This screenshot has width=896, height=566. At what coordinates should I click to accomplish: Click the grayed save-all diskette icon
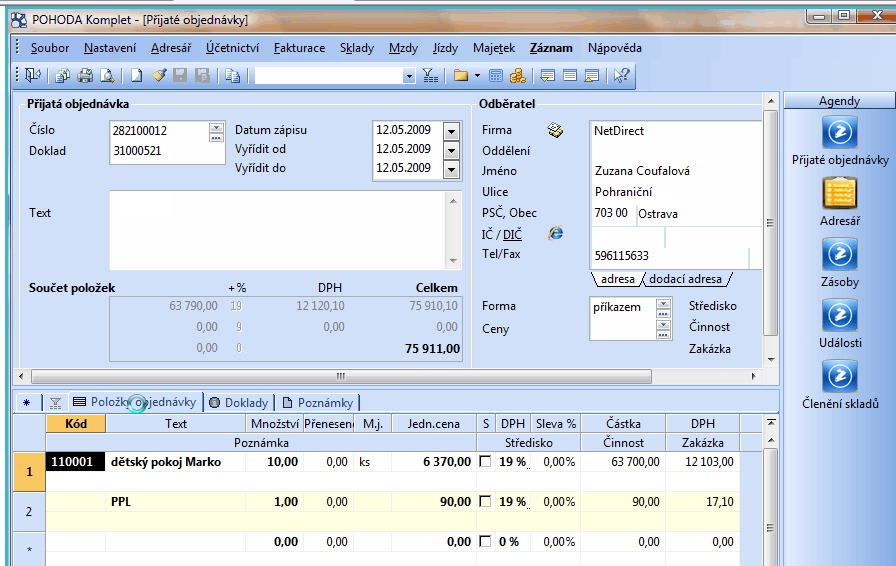pyautogui.click(x=202, y=75)
